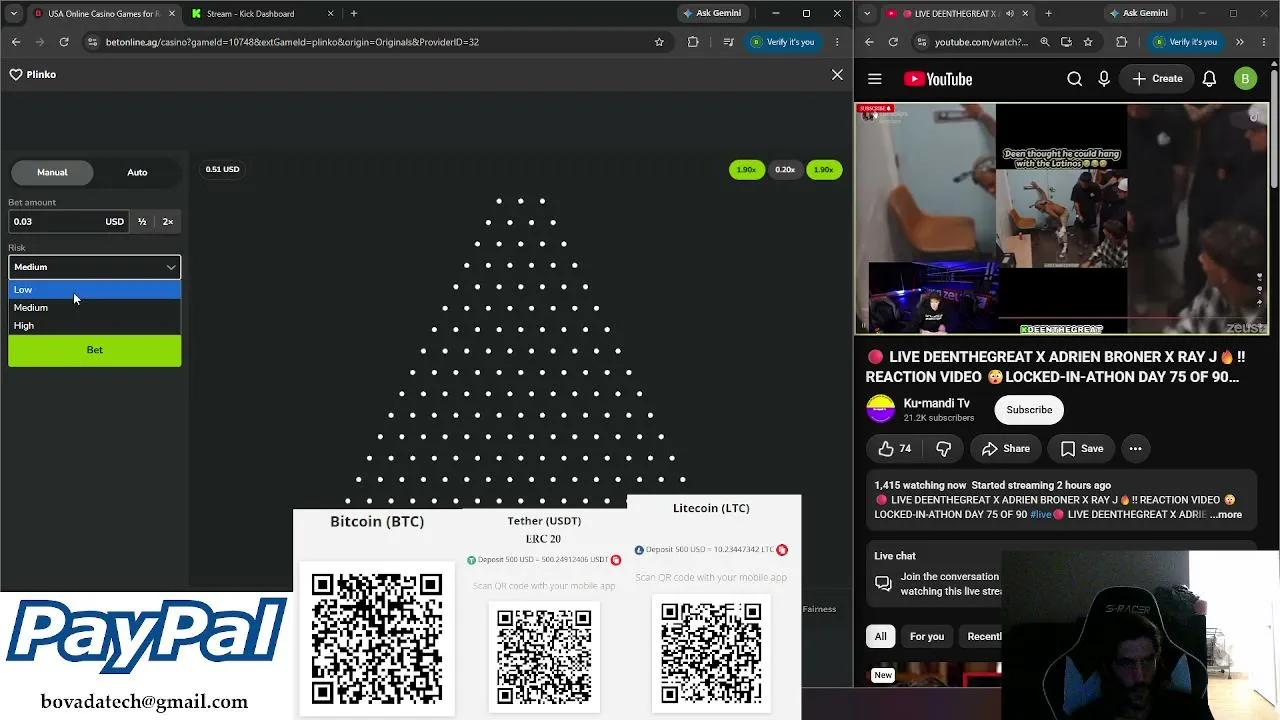Viewport: 1280px width, 720px height.
Task: Collapse the Risk dropdown showing Medium
Action: pyautogui.click(x=94, y=267)
